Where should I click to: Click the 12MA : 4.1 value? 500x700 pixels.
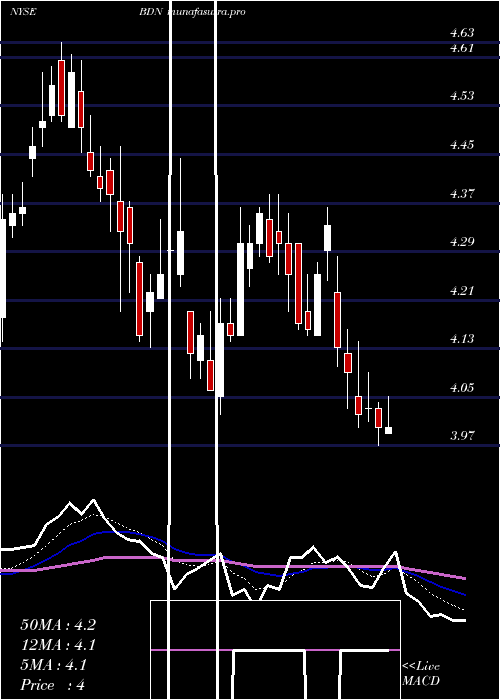[x=58, y=645]
